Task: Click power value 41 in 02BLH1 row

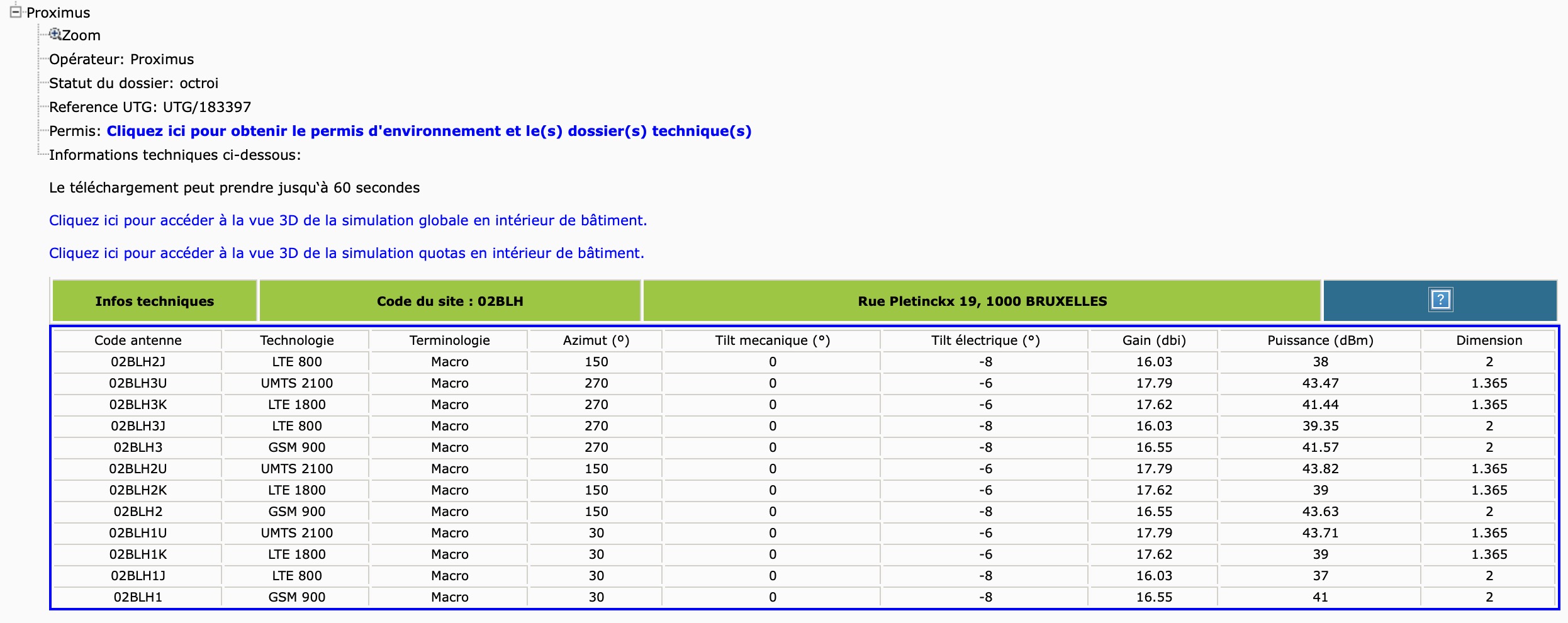Action: 1320,597
